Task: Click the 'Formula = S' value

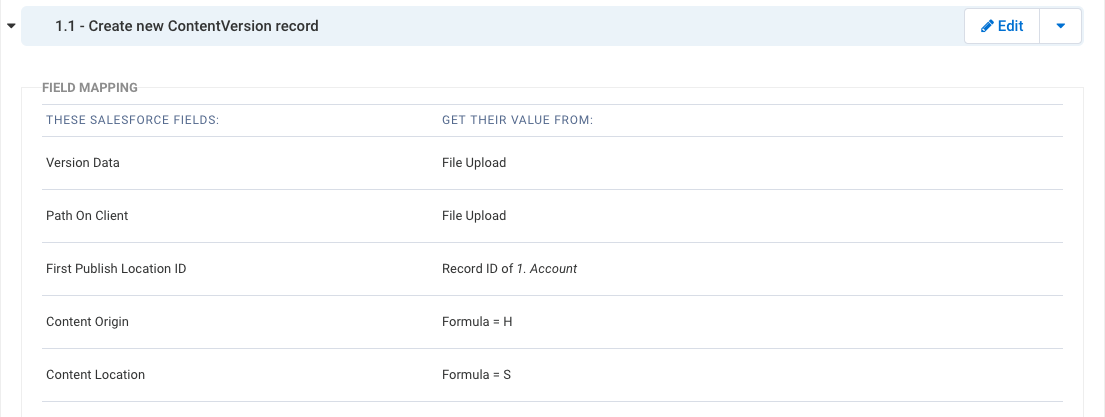Action: (x=476, y=375)
